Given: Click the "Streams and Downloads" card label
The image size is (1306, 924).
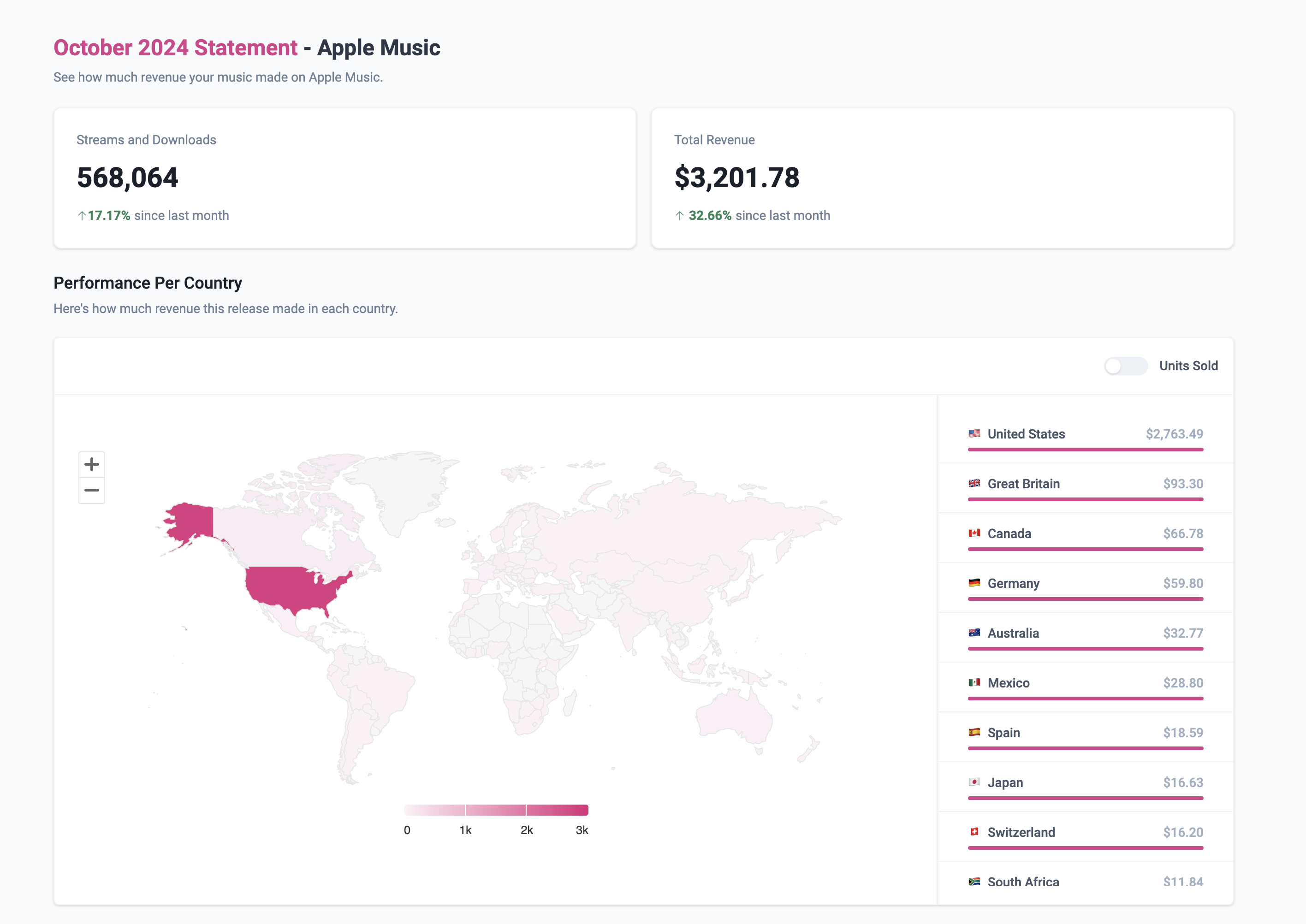Looking at the screenshot, I should (x=146, y=140).
